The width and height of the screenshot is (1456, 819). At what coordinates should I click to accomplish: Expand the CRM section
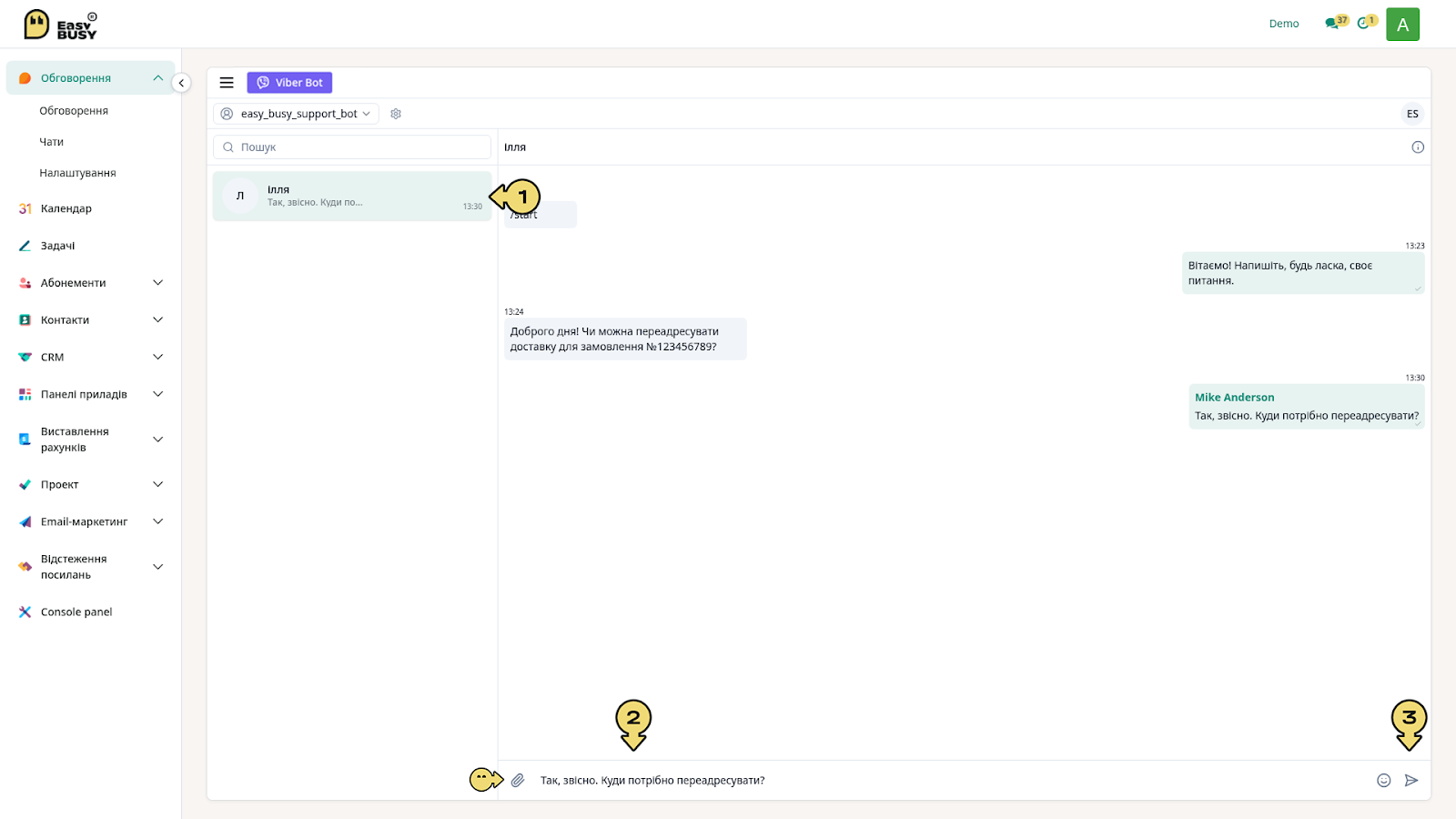point(157,358)
